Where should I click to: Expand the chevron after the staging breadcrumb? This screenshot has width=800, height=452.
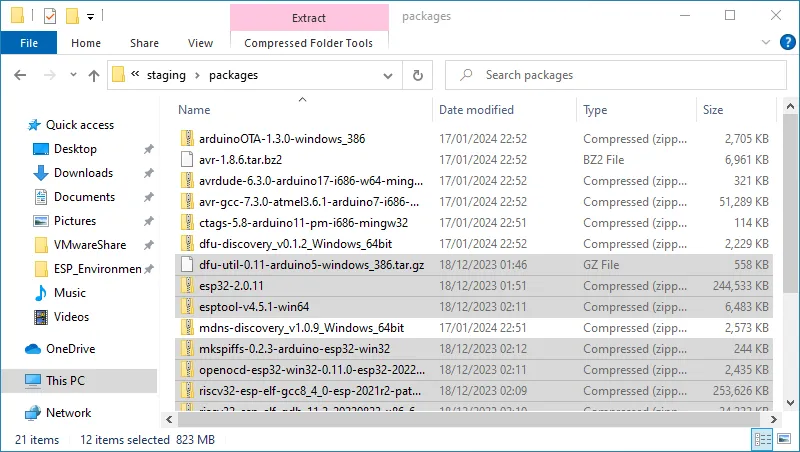[197, 76]
